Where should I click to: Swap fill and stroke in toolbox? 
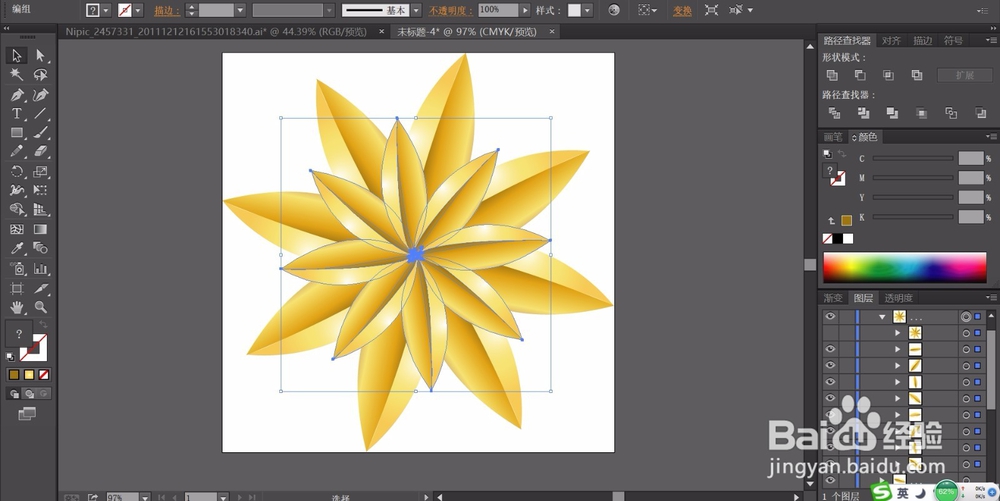(x=43, y=325)
